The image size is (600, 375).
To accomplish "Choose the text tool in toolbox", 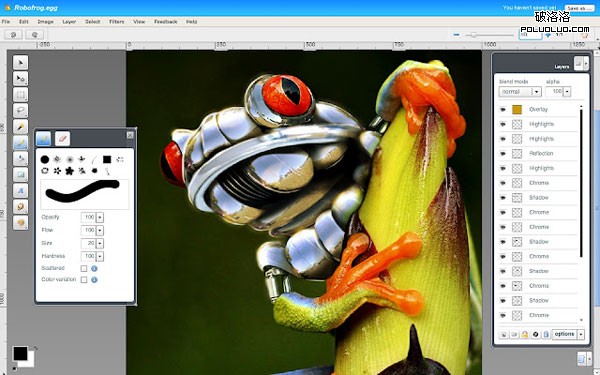I will tap(20, 191).
